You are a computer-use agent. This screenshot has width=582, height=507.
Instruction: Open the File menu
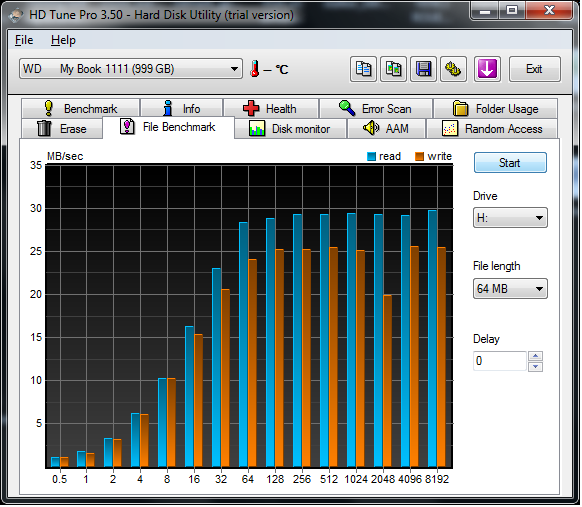(x=24, y=40)
